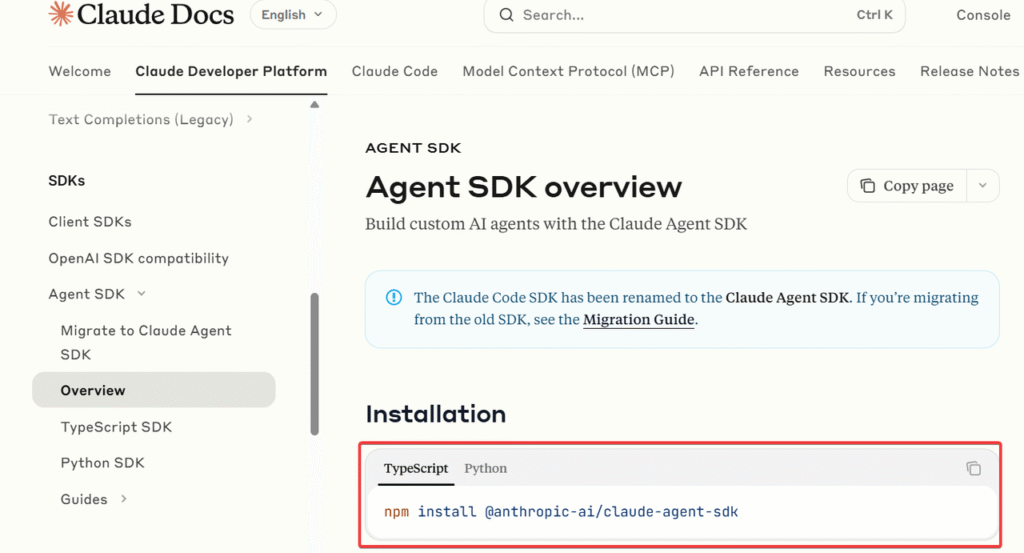Open TypeScript SDK in the sidebar
Image resolution: width=1024 pixels, height=553 pixels.
pyautogui.click(x=116, y=427)
